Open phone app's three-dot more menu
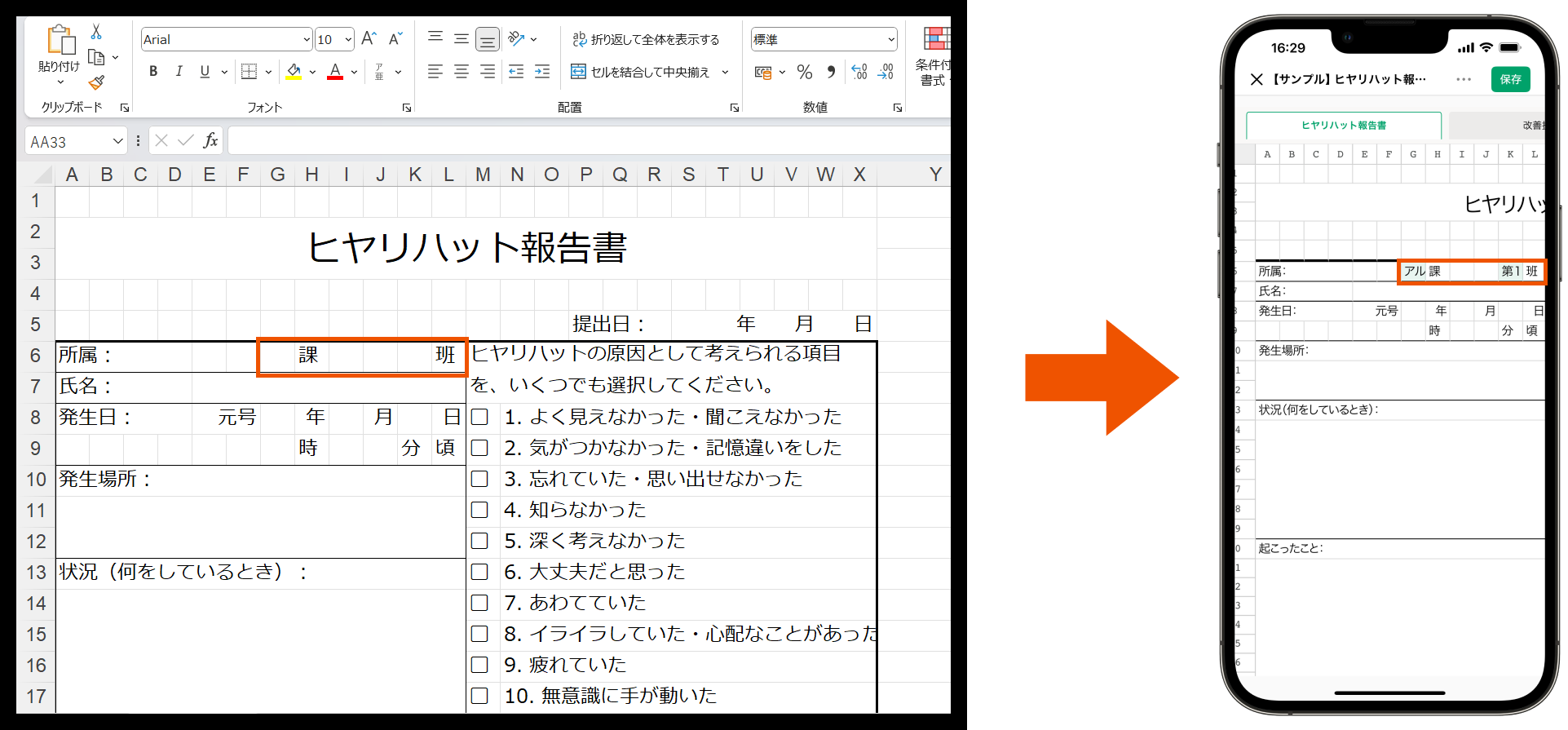The image size is (1568, 730). pos(1464,79)
